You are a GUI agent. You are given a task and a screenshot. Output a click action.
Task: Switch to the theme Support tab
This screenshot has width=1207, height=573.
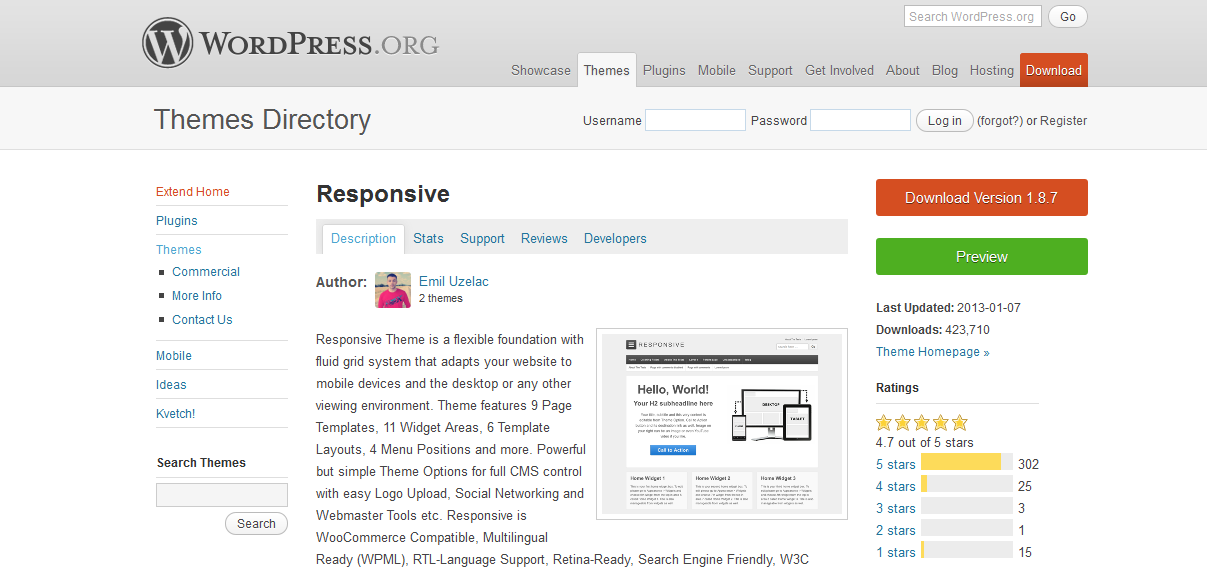pyautogui.click(x=482, y=239)
